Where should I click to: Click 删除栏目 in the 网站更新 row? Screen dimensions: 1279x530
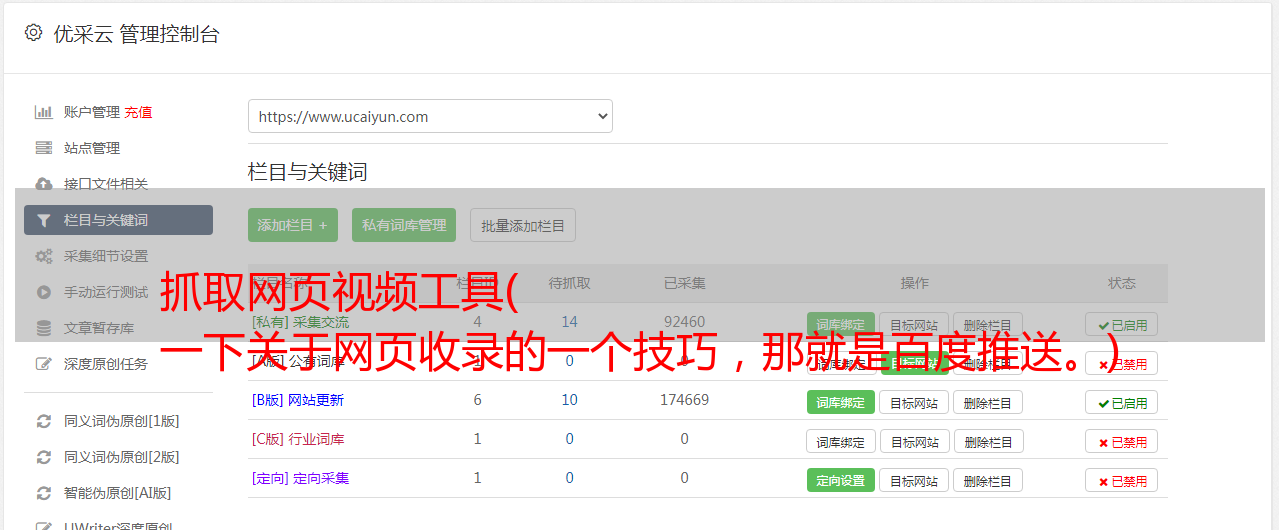click(x=988, y=402)
